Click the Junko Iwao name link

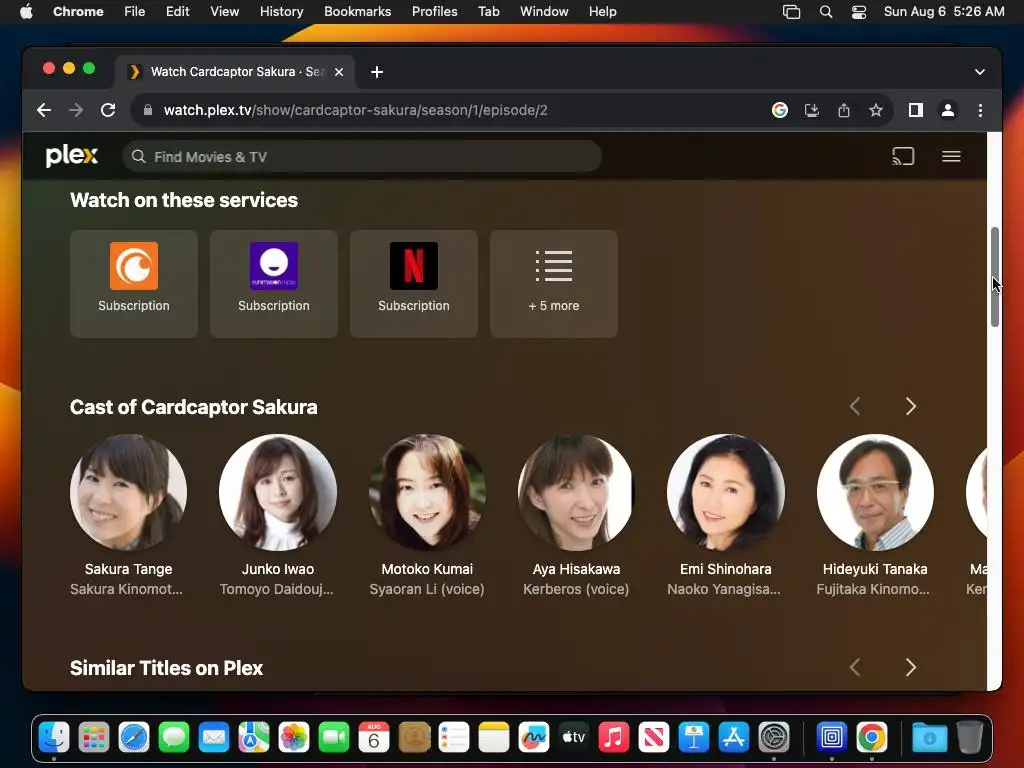tap(278, 569)
